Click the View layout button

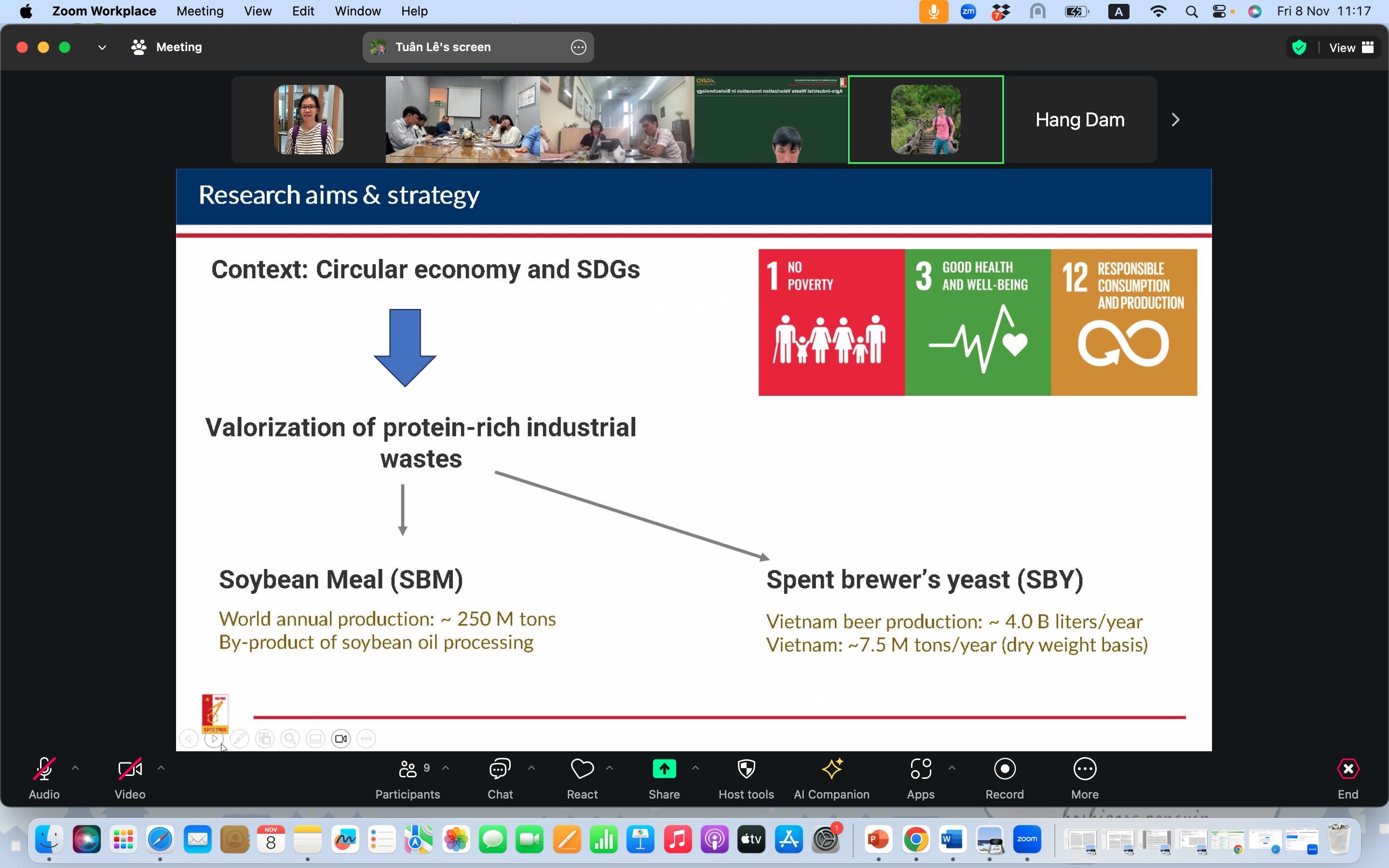1350,48
